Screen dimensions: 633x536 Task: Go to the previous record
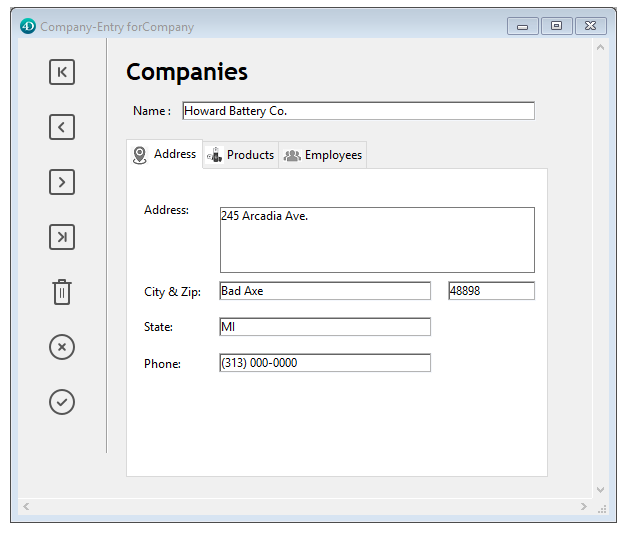tap(62, 127)
